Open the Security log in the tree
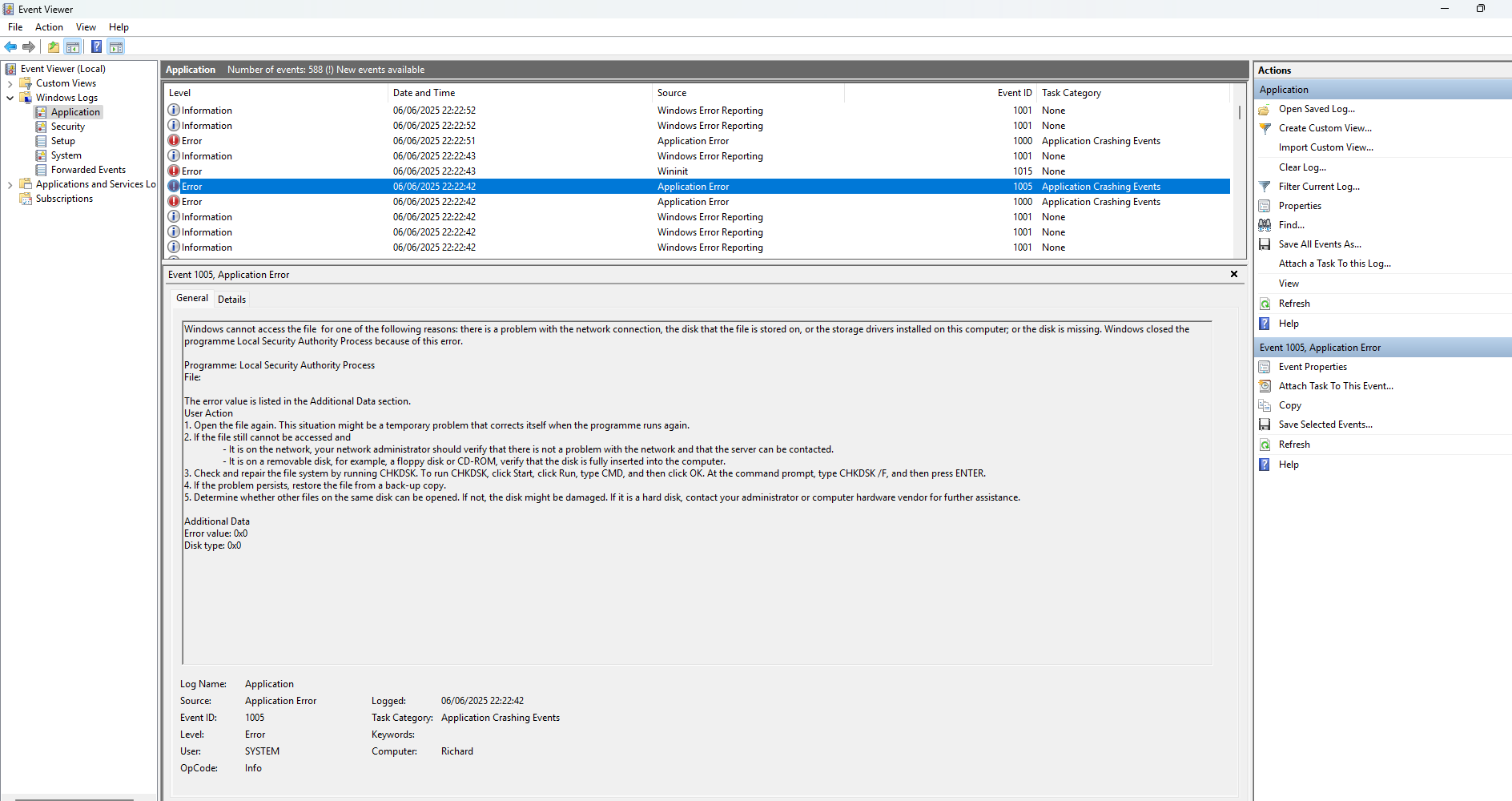1512x801 pixels. coord(68,127)
